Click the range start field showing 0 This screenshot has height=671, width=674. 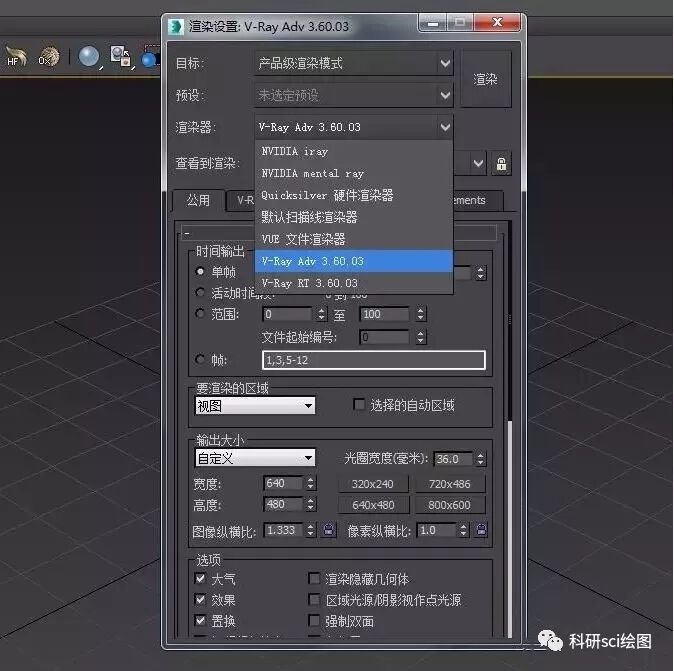[x=288, y=314]
